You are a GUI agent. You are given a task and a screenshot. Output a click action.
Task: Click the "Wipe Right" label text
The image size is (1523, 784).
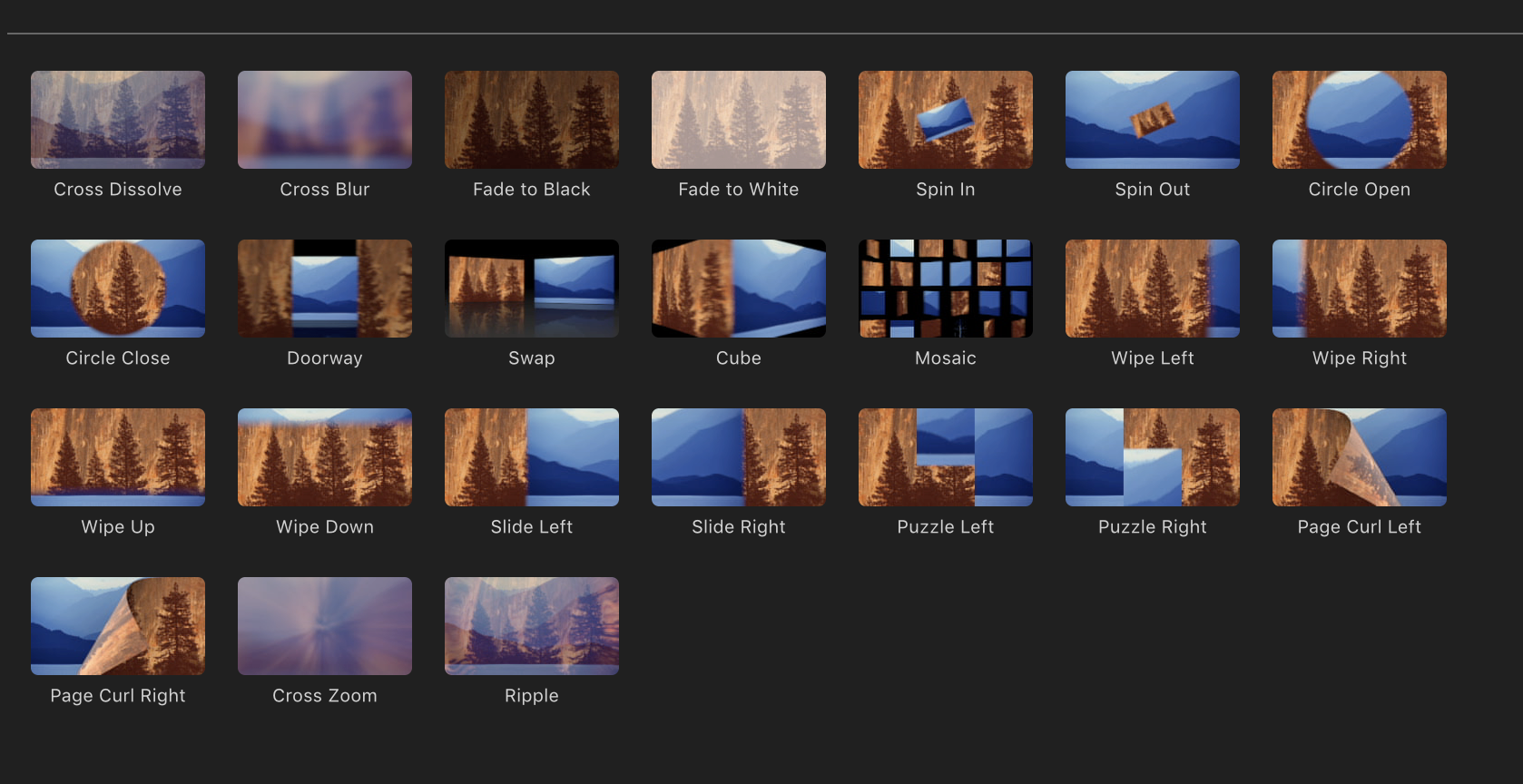pyautogui.click(x=1360, y=358)
